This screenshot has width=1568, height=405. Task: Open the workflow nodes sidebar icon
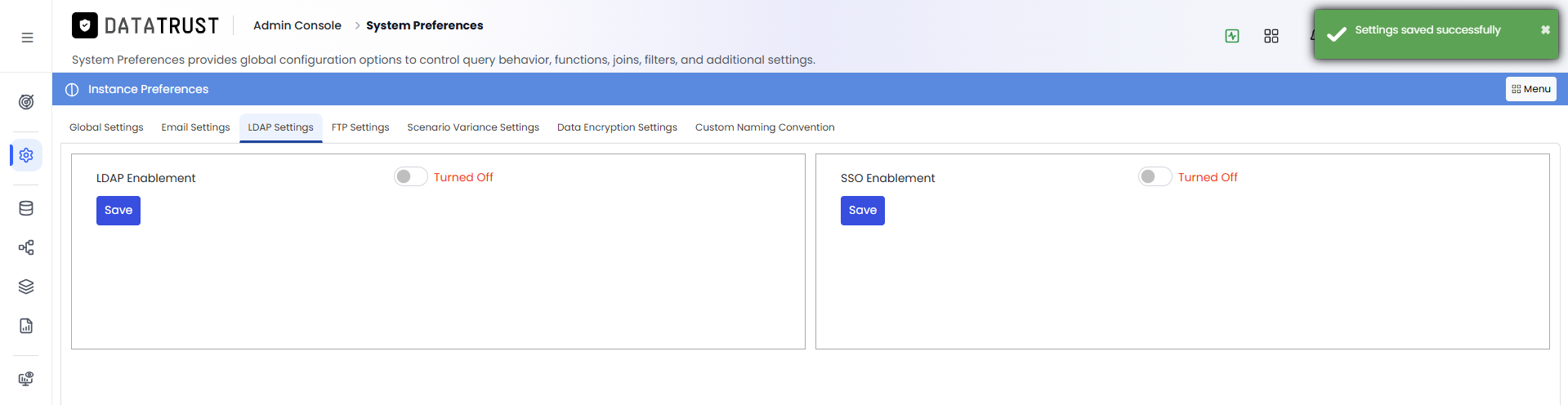tap(26, 247)
